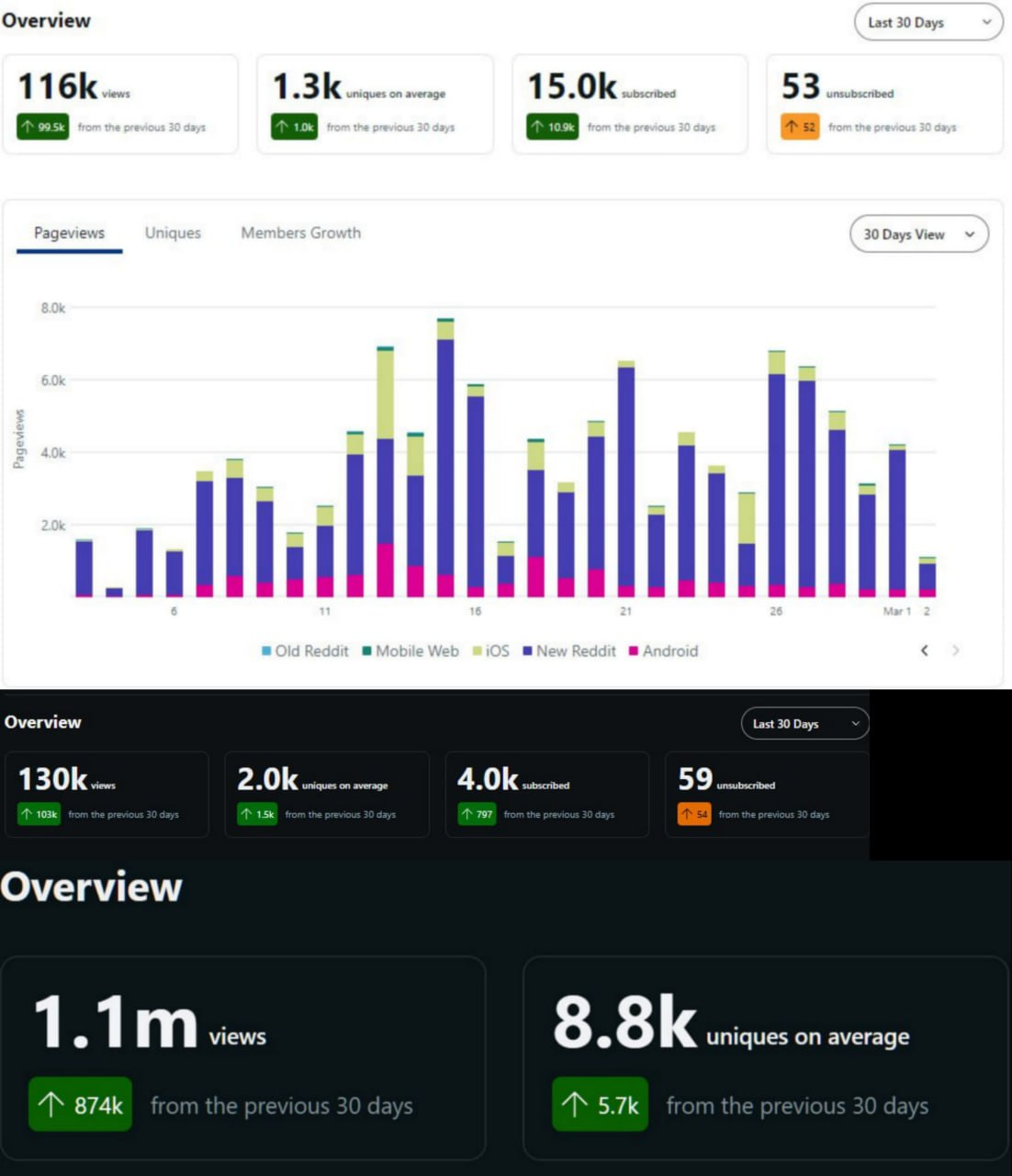Click the tallest bar near day 16

click(x=445, y=458)
